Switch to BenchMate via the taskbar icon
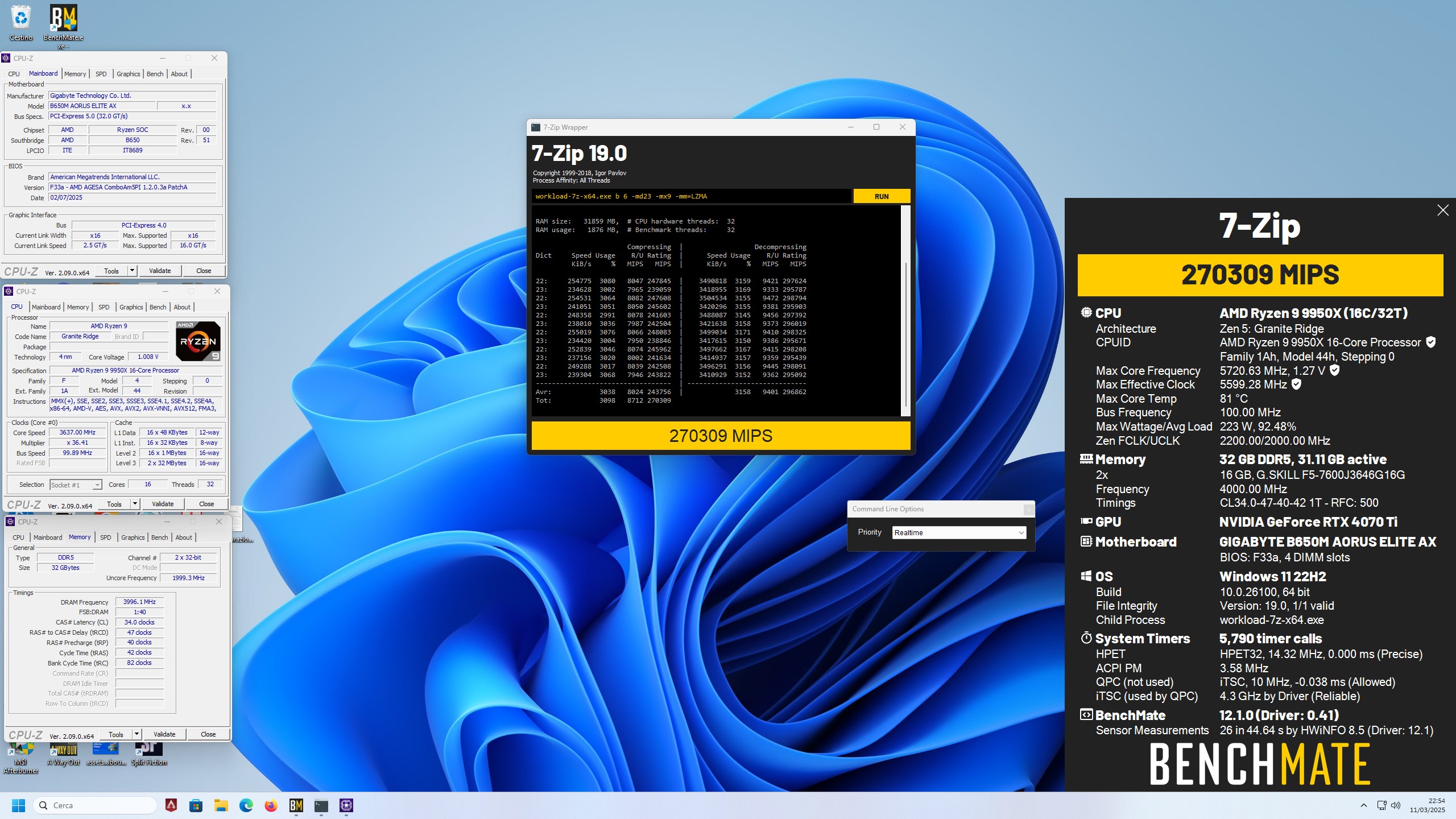Image resolution: width=1456 pixels, height=819 pixels. (x=296, y=805)
